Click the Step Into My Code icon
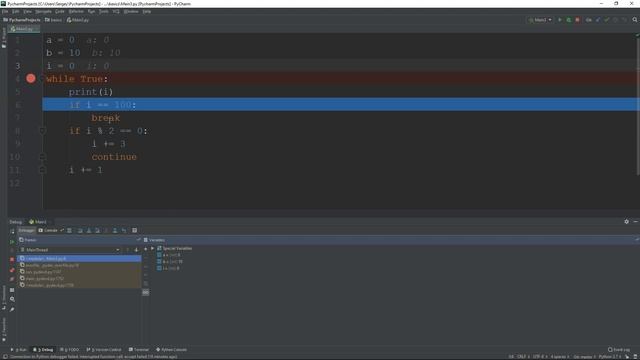This screenshot has height=360, width=640. [x=98, y=231]
